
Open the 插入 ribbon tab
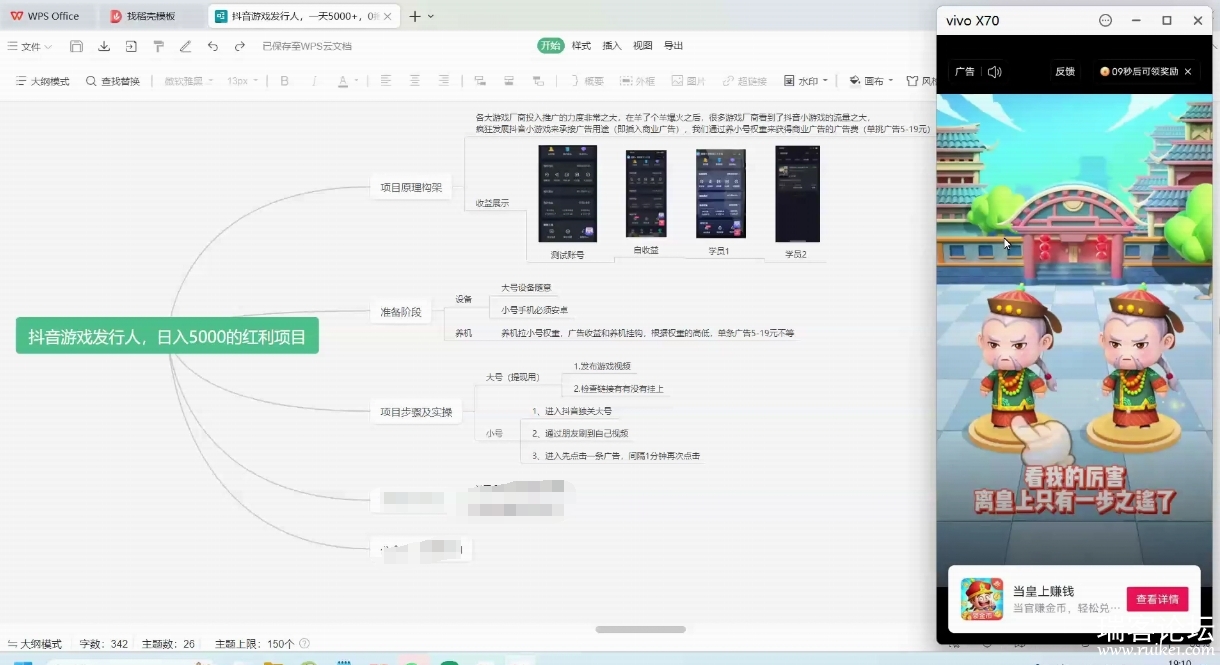[x=612, y=46]
